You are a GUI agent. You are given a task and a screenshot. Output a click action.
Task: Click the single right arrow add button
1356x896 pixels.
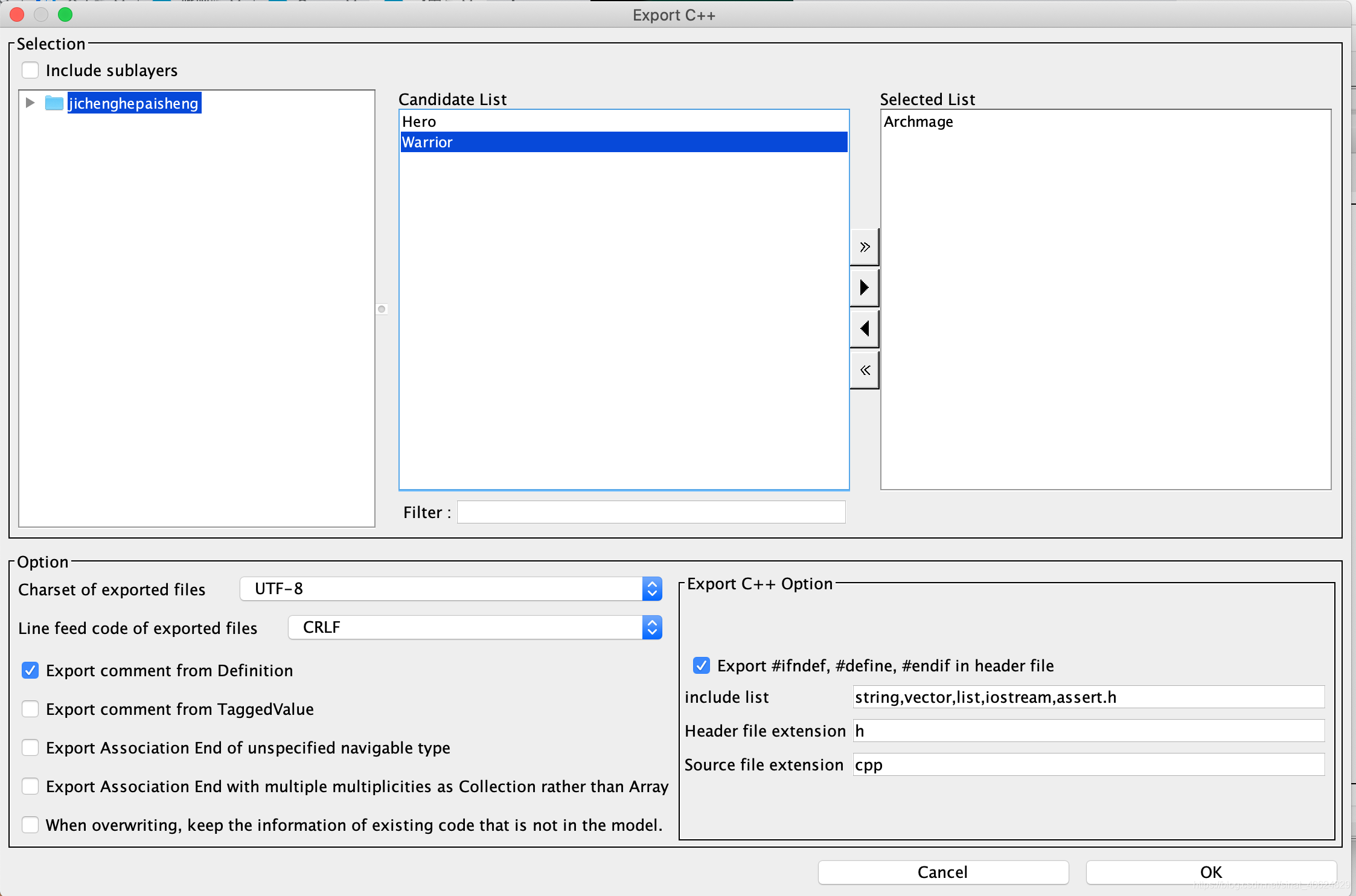click(x=865, y=288)
